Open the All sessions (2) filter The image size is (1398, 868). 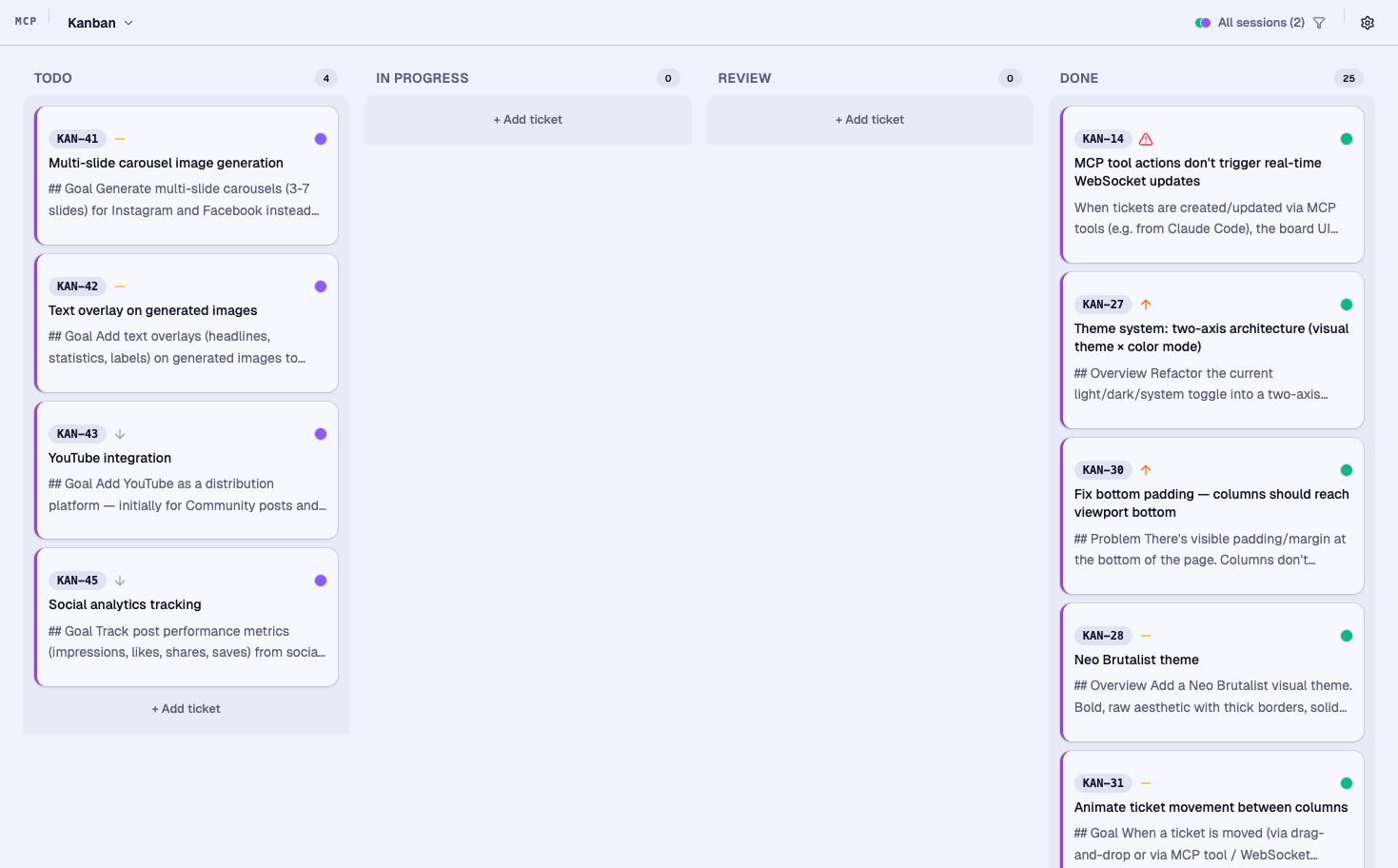point(1261,23)
